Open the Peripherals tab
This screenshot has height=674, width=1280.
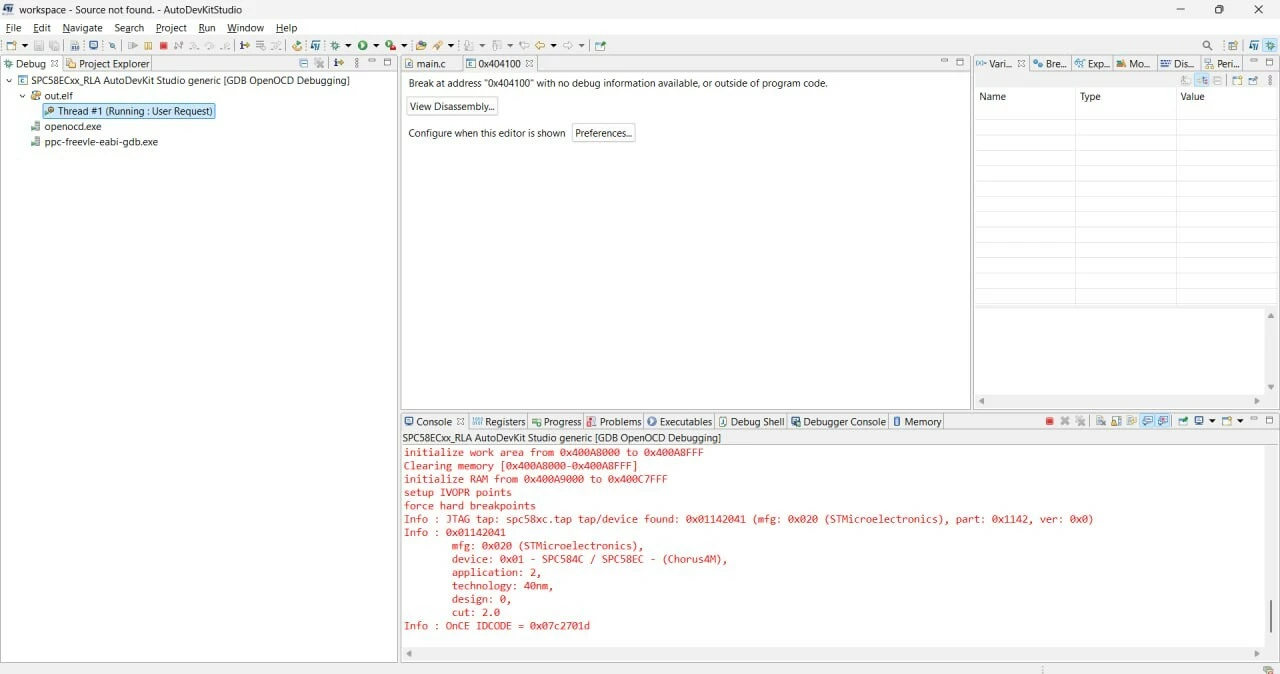pos(1221,63)
